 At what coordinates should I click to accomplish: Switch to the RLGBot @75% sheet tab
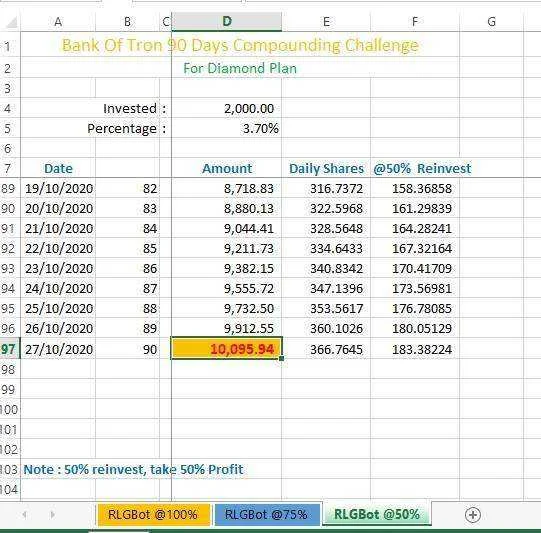click(266, 515)
